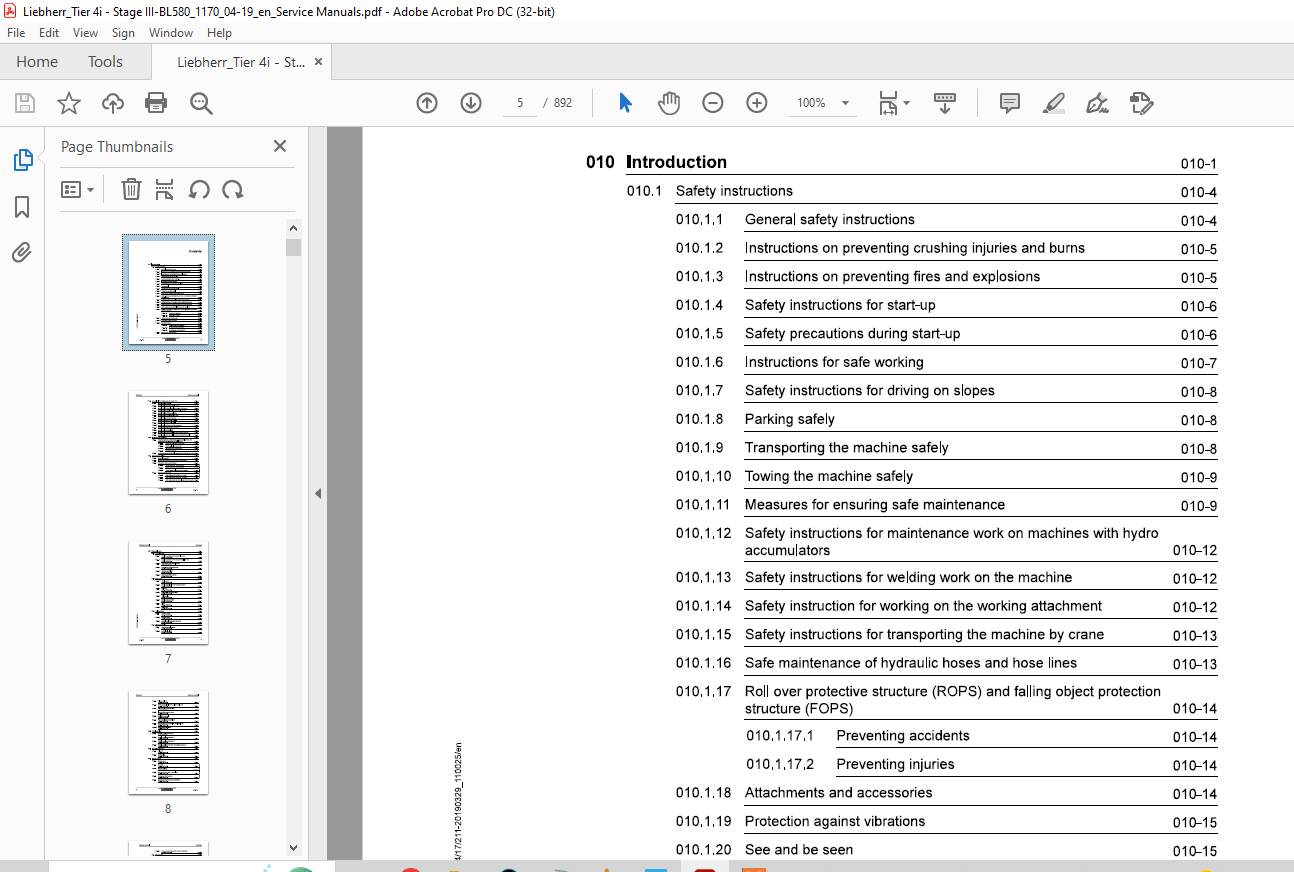Rotate page counterclockwise
The image size is (1294, 872).
[x=199, y=189]
